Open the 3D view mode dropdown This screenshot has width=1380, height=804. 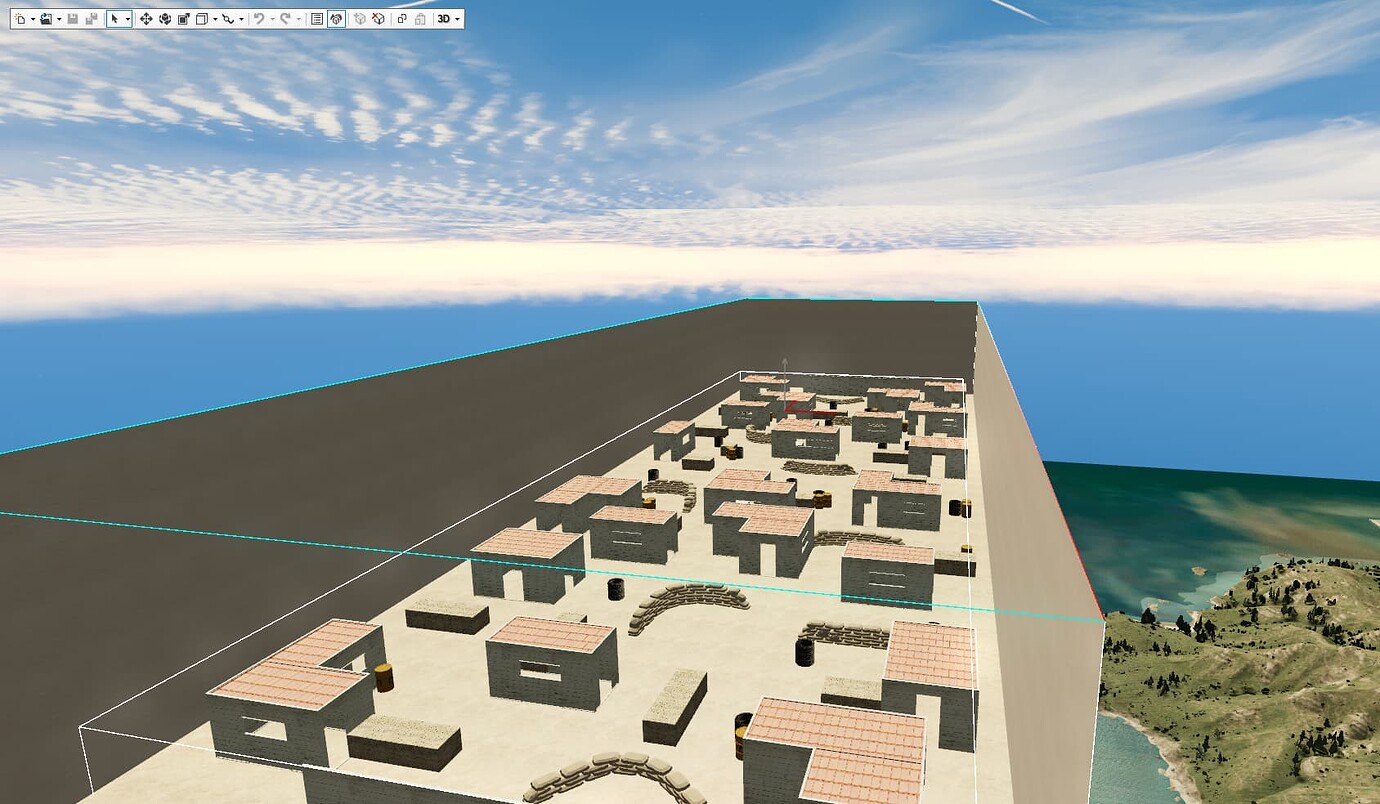coord(448,19)
